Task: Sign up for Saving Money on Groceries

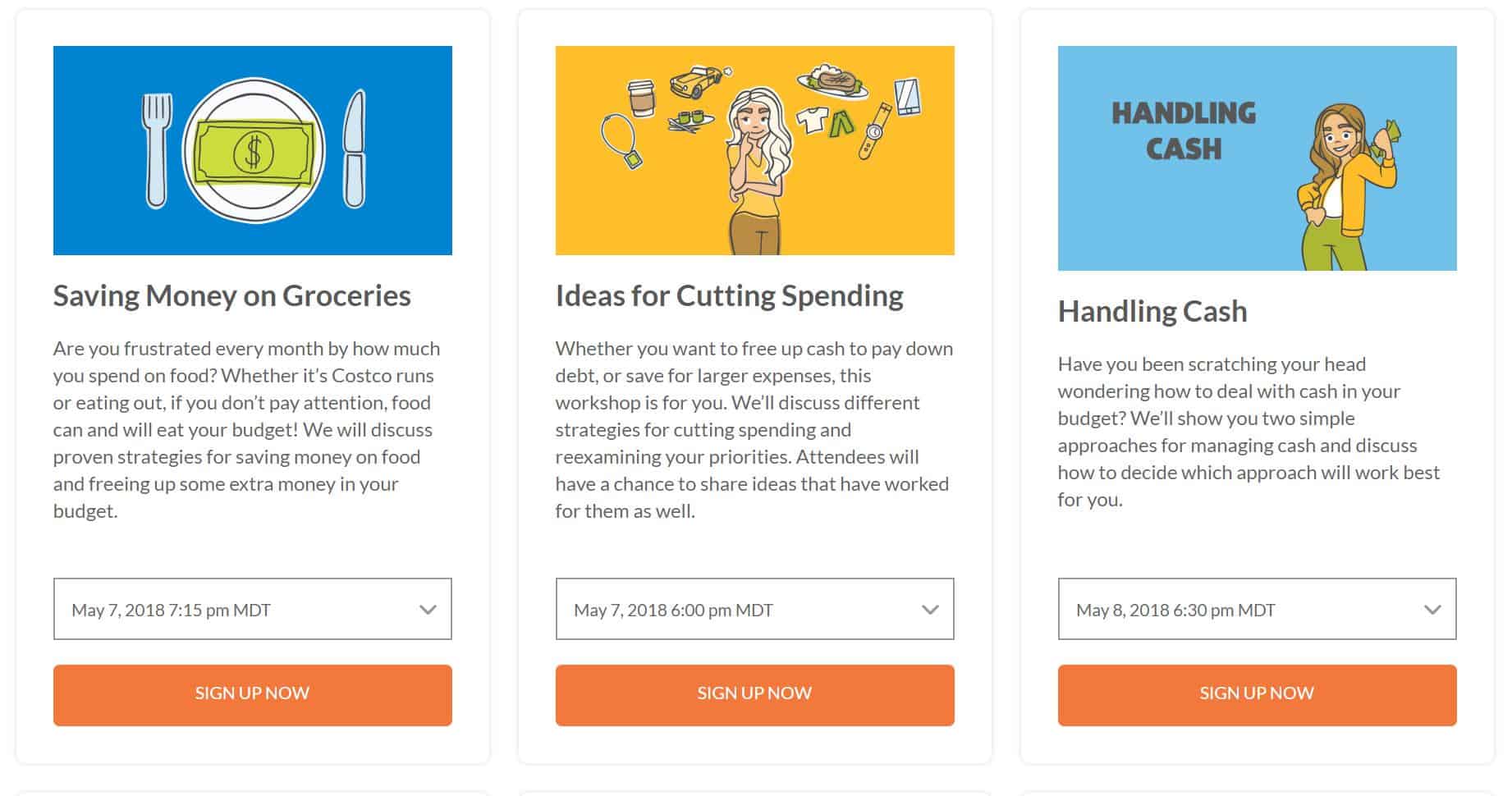Action: click(x=253, y=695)
